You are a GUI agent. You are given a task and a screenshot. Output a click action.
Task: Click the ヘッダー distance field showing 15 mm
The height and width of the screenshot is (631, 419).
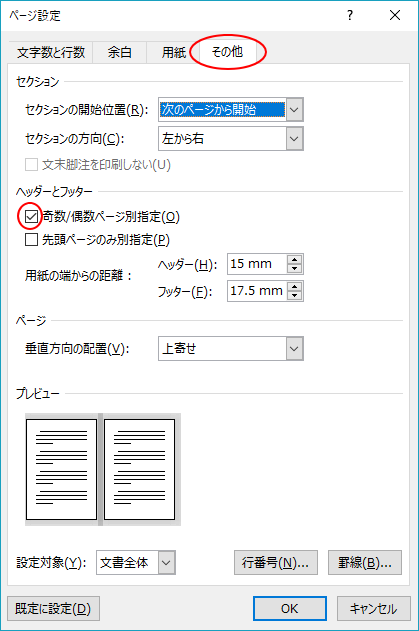tap(258, 264)
